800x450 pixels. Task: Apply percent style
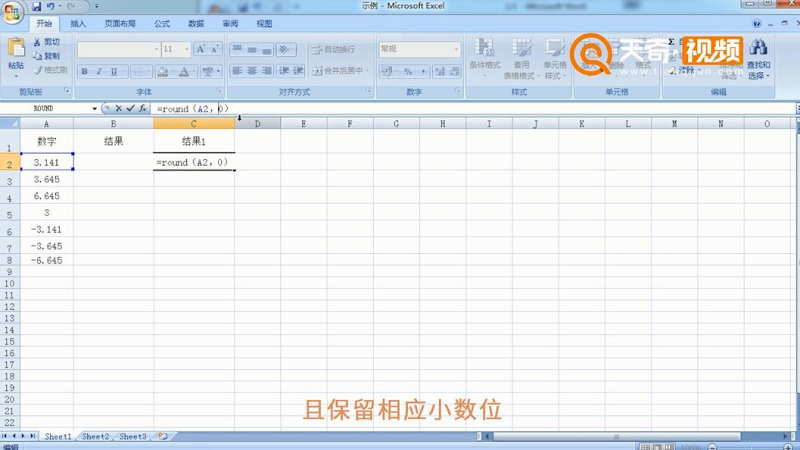click(408, 71)
